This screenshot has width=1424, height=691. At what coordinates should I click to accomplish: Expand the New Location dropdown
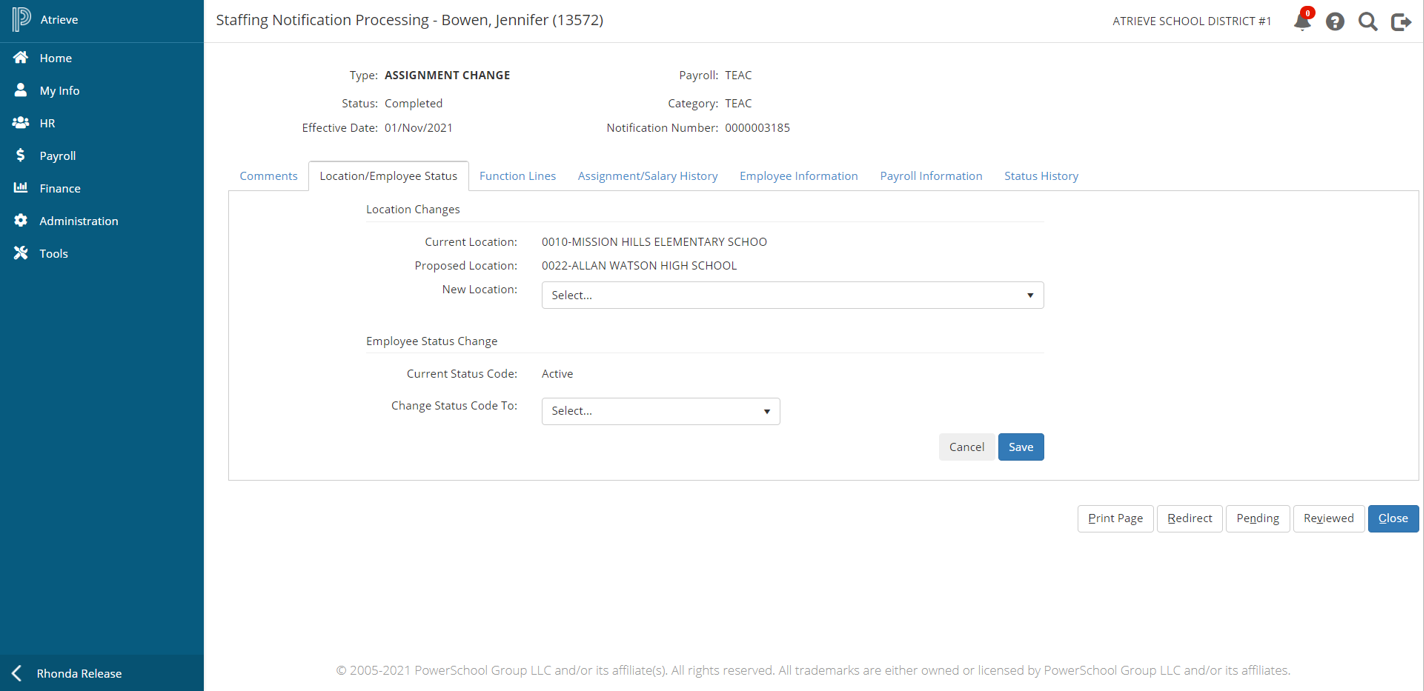792,295
